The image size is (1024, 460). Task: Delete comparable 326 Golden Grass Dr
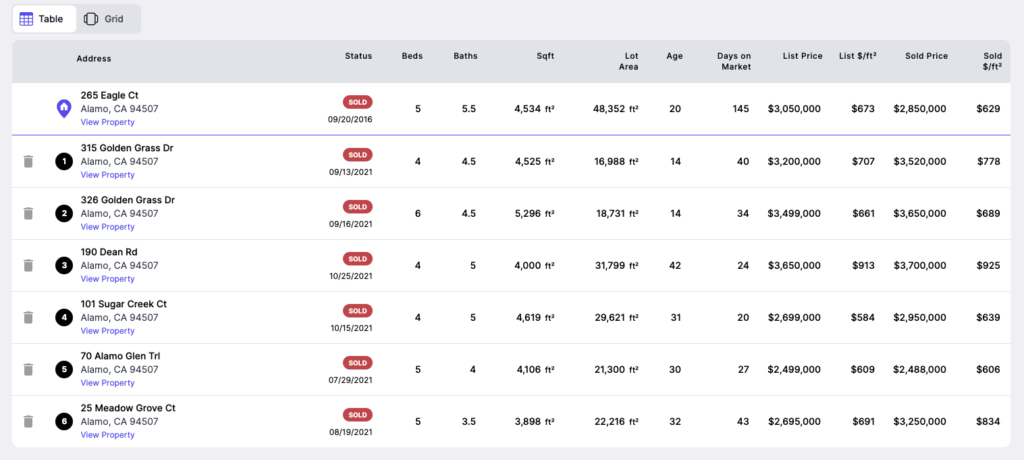28,213
